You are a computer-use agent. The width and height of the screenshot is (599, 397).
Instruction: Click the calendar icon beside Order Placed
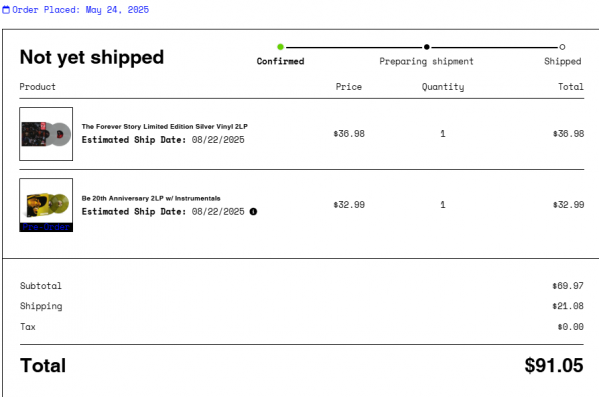[6, 10]
